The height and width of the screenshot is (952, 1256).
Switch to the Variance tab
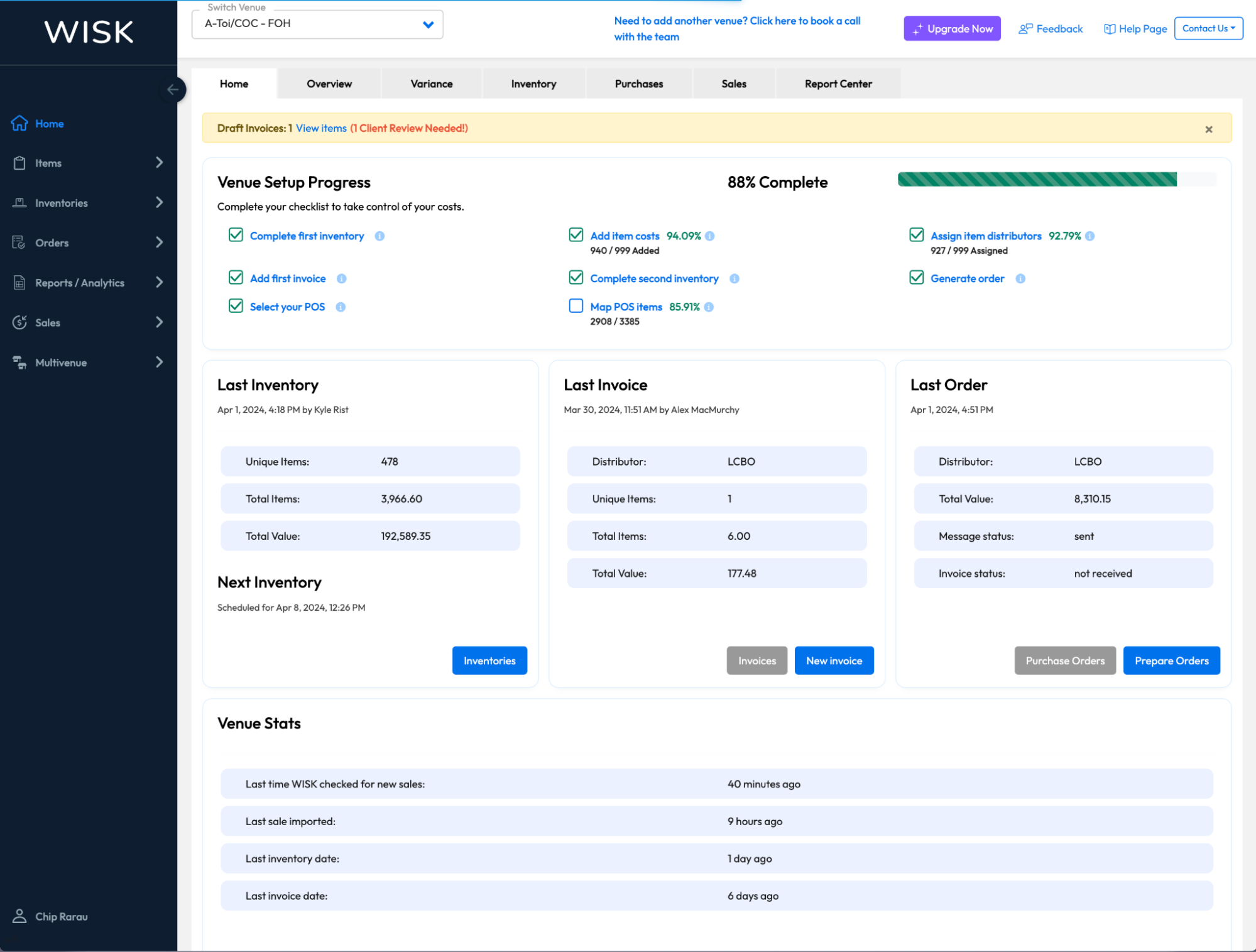(x=431, y=83)
